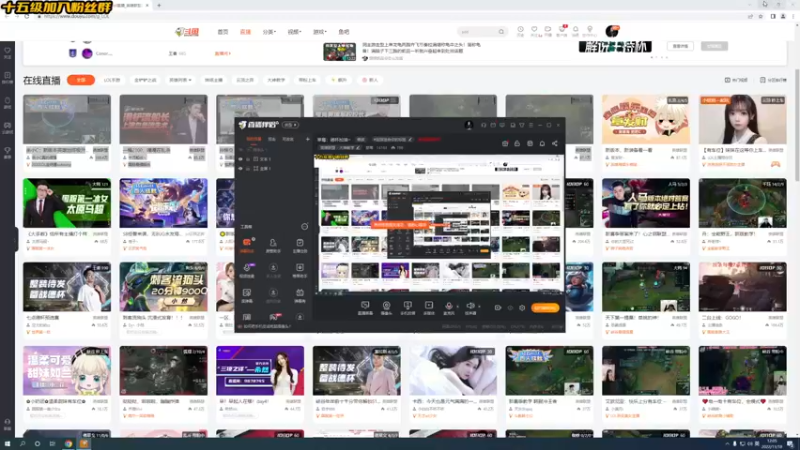The height and width of the screenshot is (450, 800).
Task: Expand the 视频 navigation dropdown
Action: pos(294,32)
